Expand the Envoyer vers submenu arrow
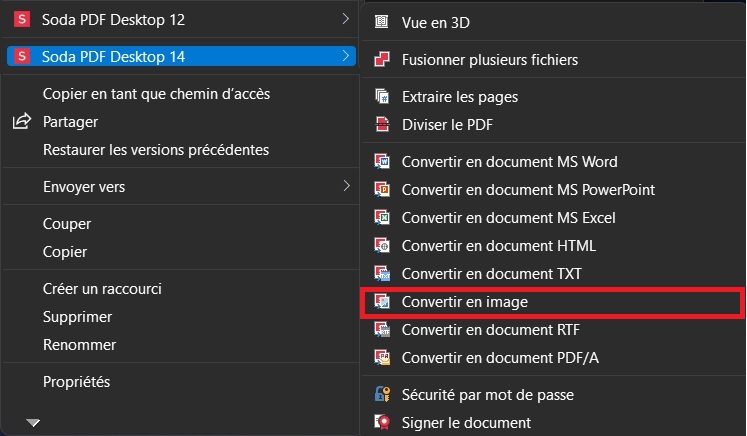Image resolution: width=747 pixels, height=436 pixels. (346, 186)
